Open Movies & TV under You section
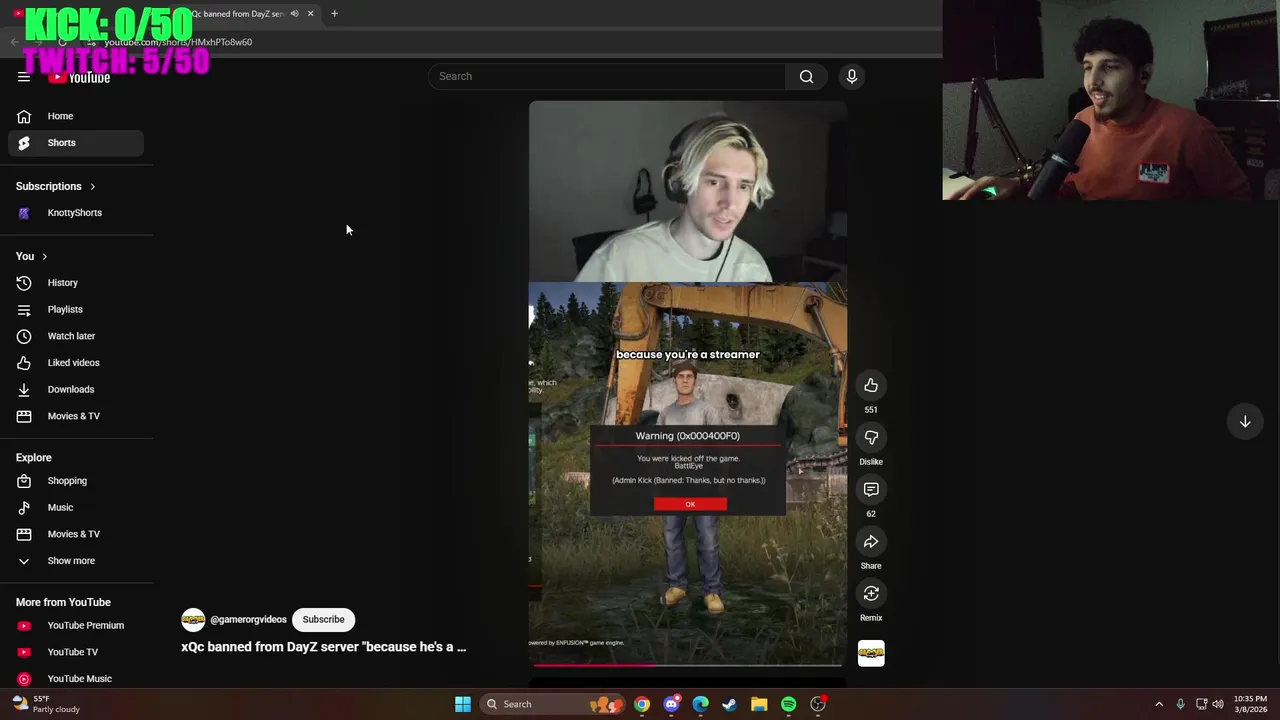This screenshot has height=720, width=1280. click(76, 416)
